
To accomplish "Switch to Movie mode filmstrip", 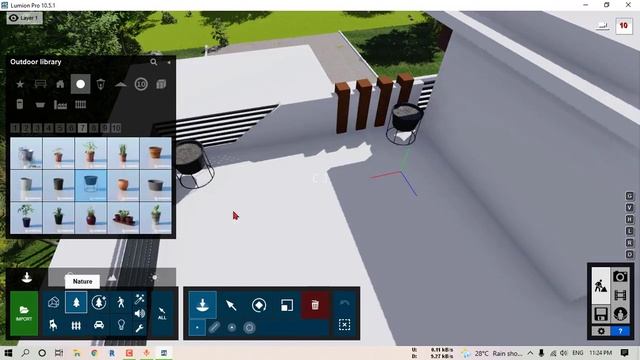I will (x=620, y=295).
